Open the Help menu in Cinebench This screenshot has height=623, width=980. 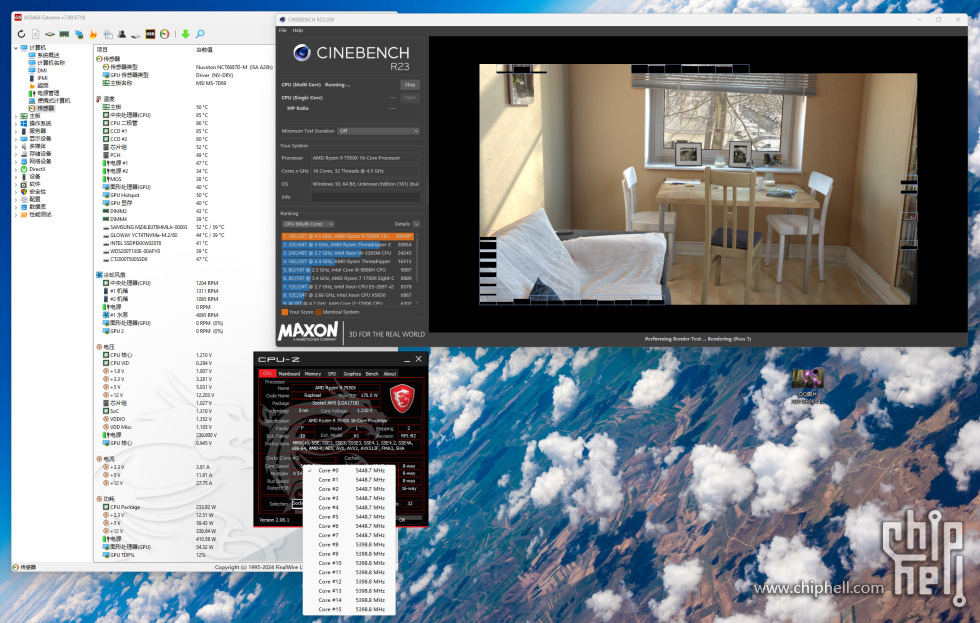[x=298, y=30]
